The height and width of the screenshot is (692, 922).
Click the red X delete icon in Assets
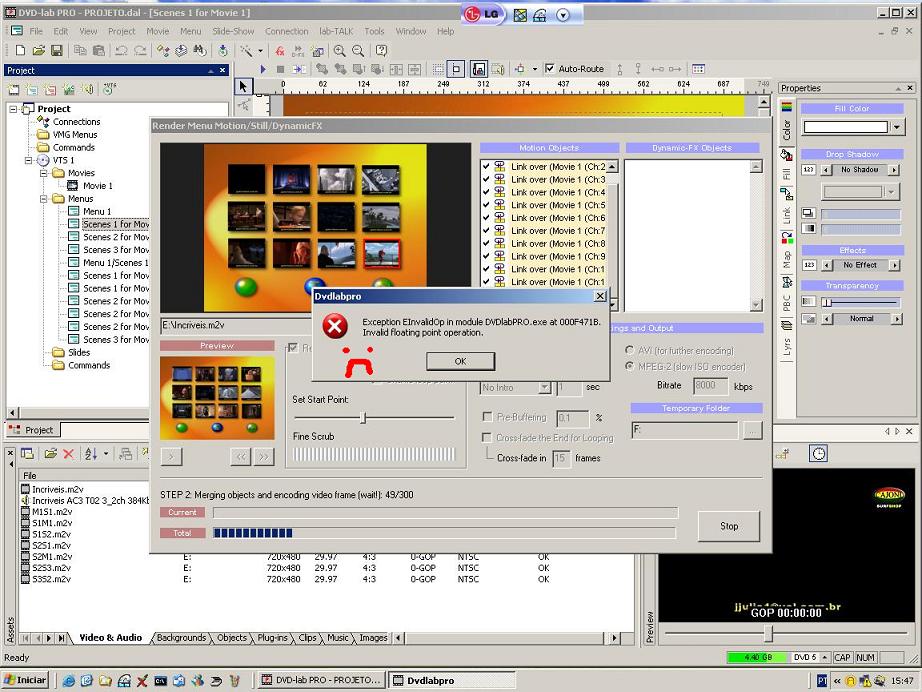[x=68, y=453]
